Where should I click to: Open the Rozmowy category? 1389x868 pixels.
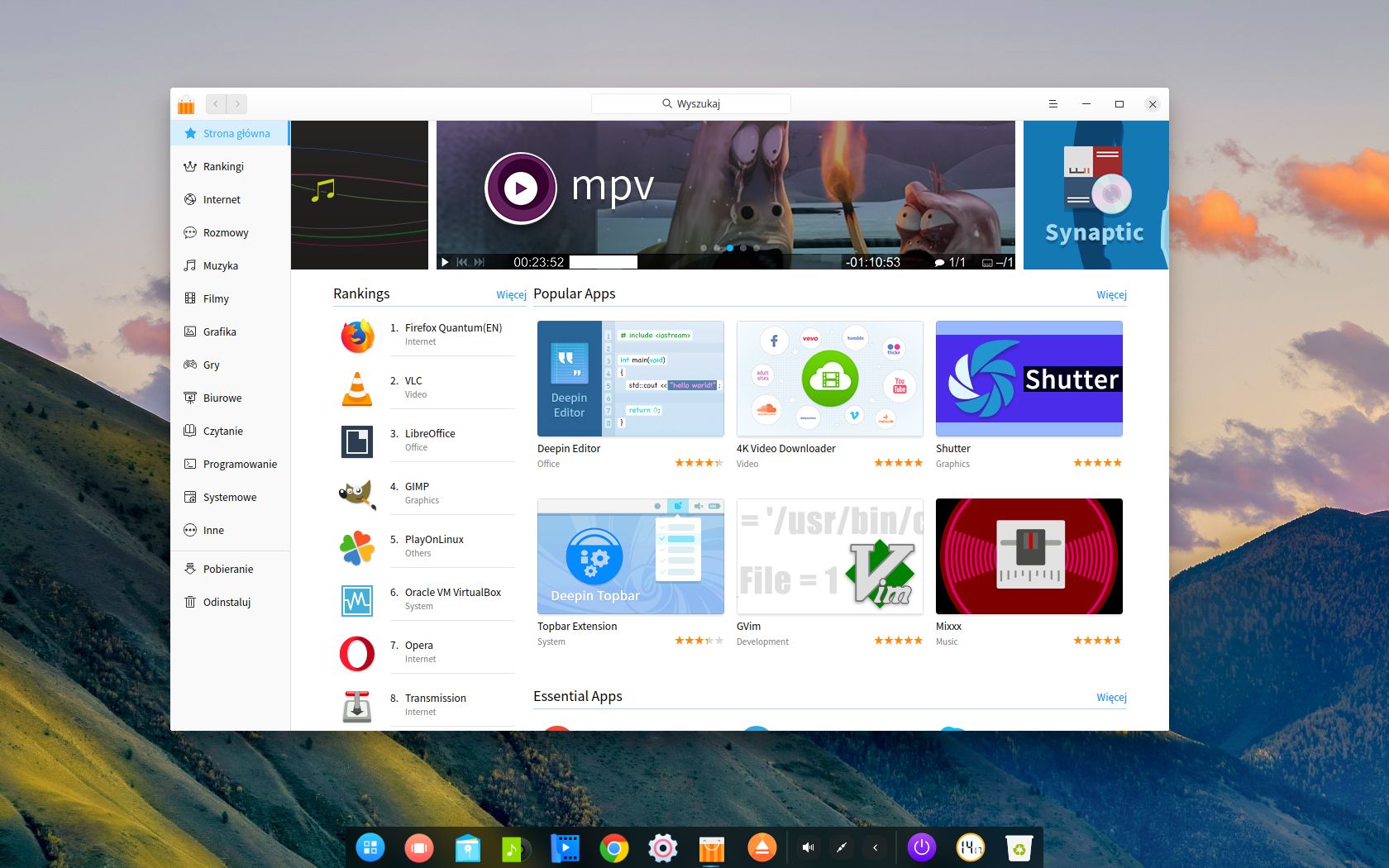tap(230, 232)
